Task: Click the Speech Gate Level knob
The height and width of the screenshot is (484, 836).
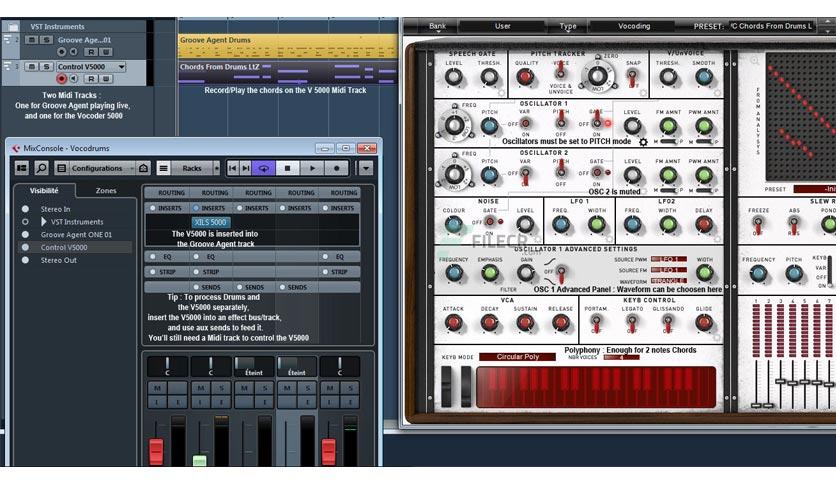Action: pos(454,77)
